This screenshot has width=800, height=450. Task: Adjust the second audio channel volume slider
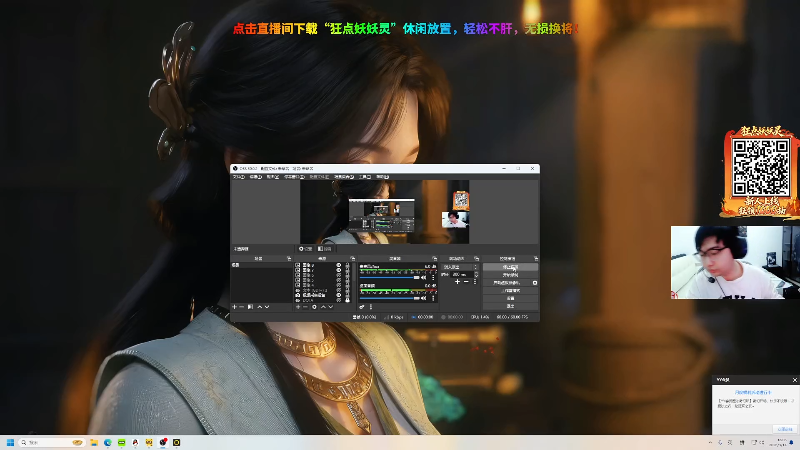[390, 298]
